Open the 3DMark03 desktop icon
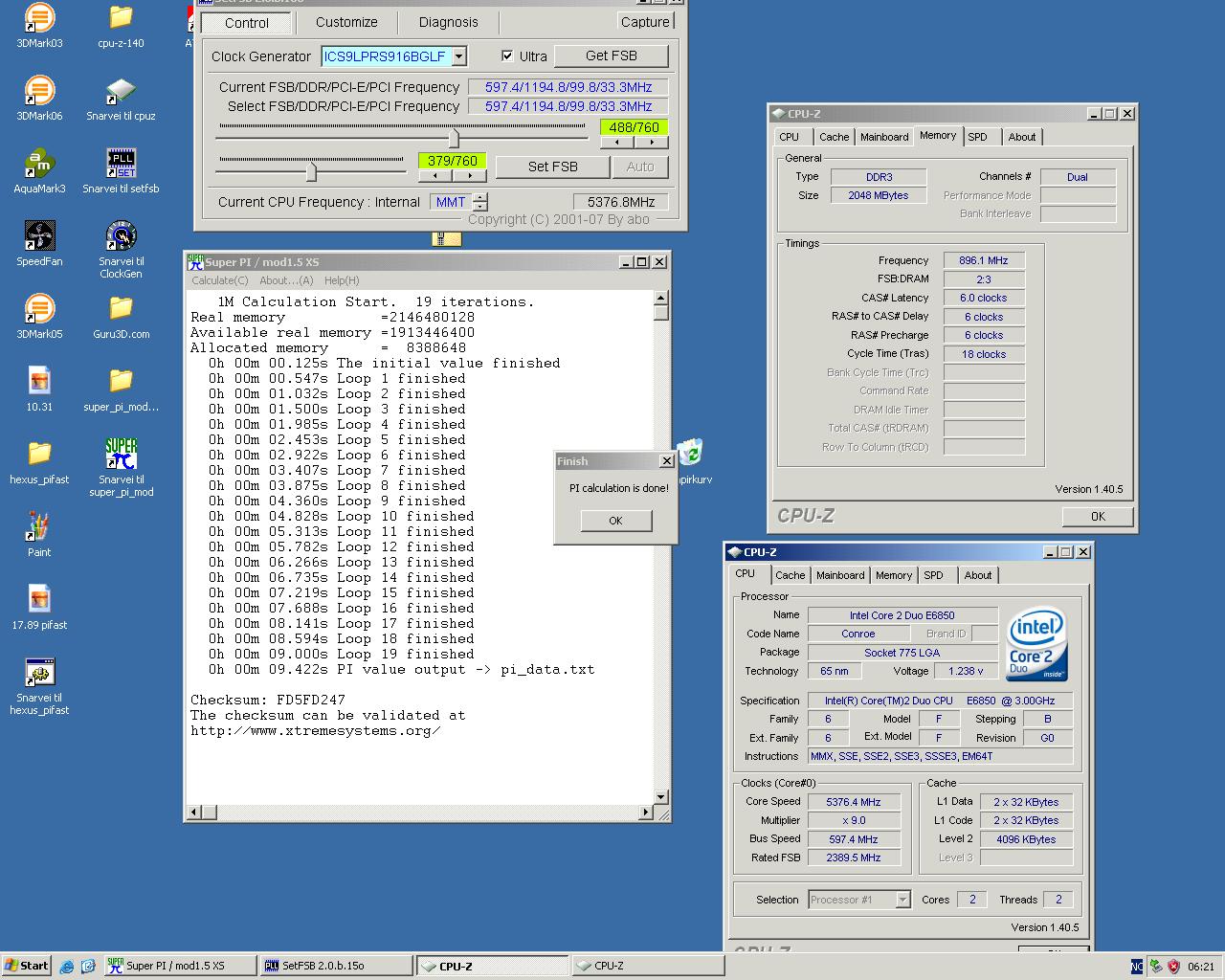 [x=39, y=26]
